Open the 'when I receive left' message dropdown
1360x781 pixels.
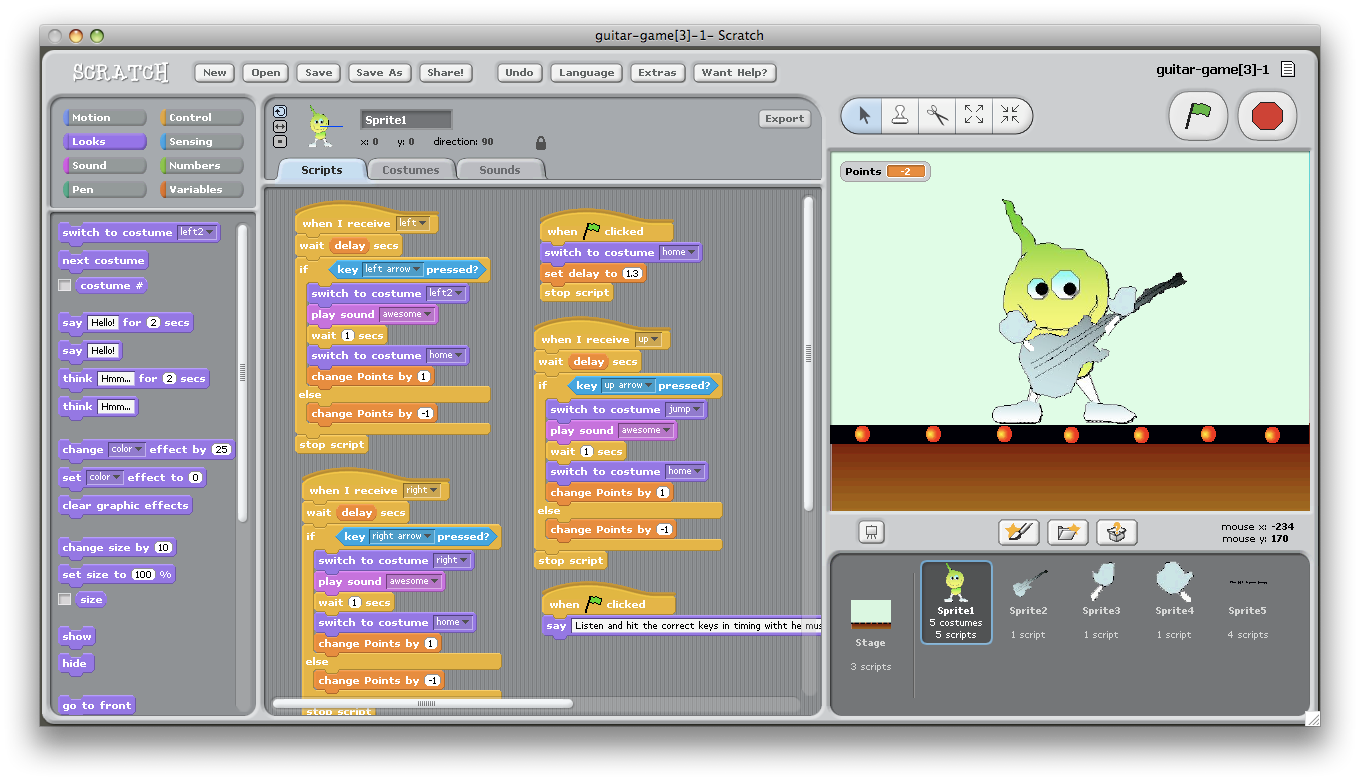[x=412, y=223]
